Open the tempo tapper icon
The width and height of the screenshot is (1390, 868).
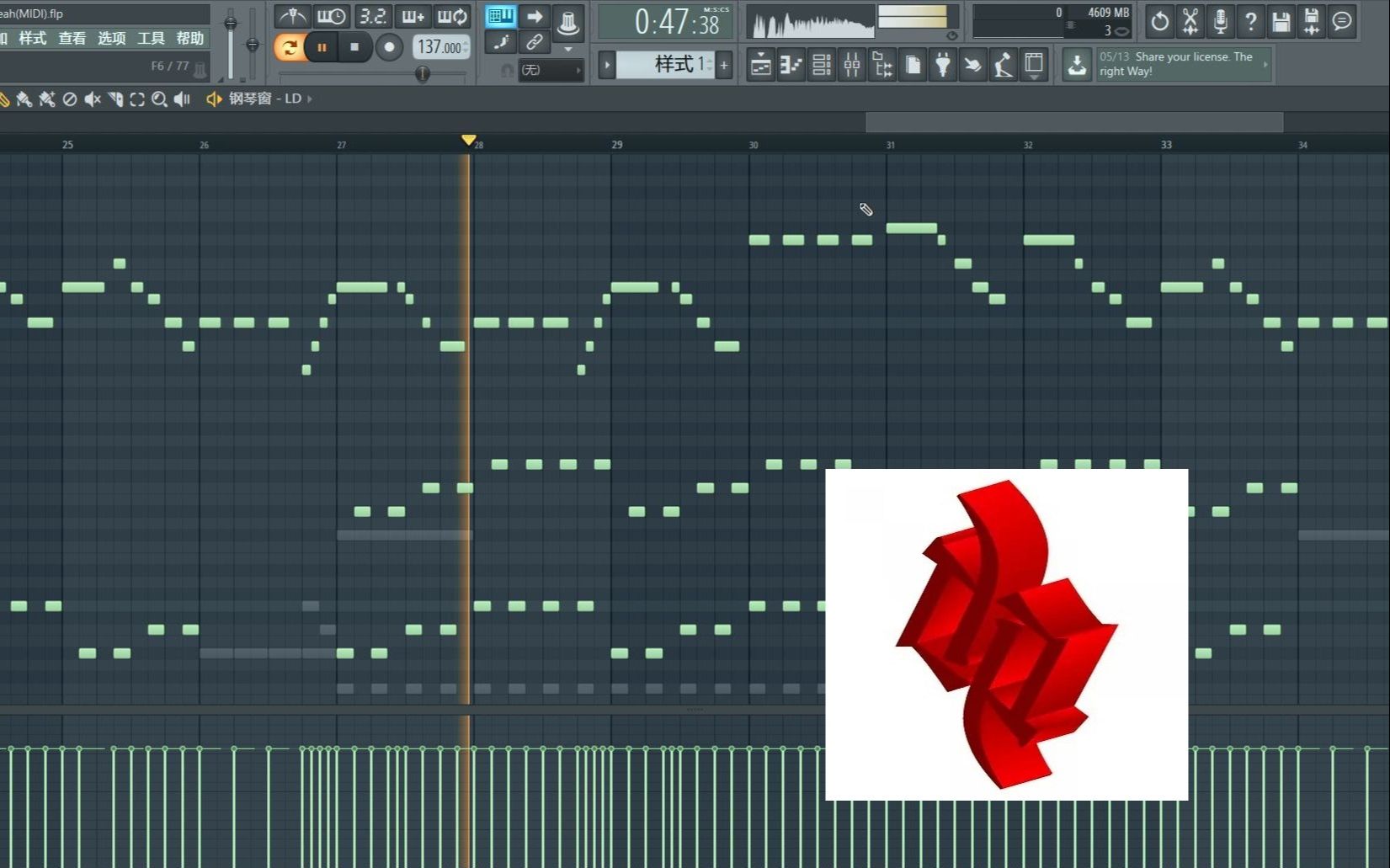(x=1003, y=65)
